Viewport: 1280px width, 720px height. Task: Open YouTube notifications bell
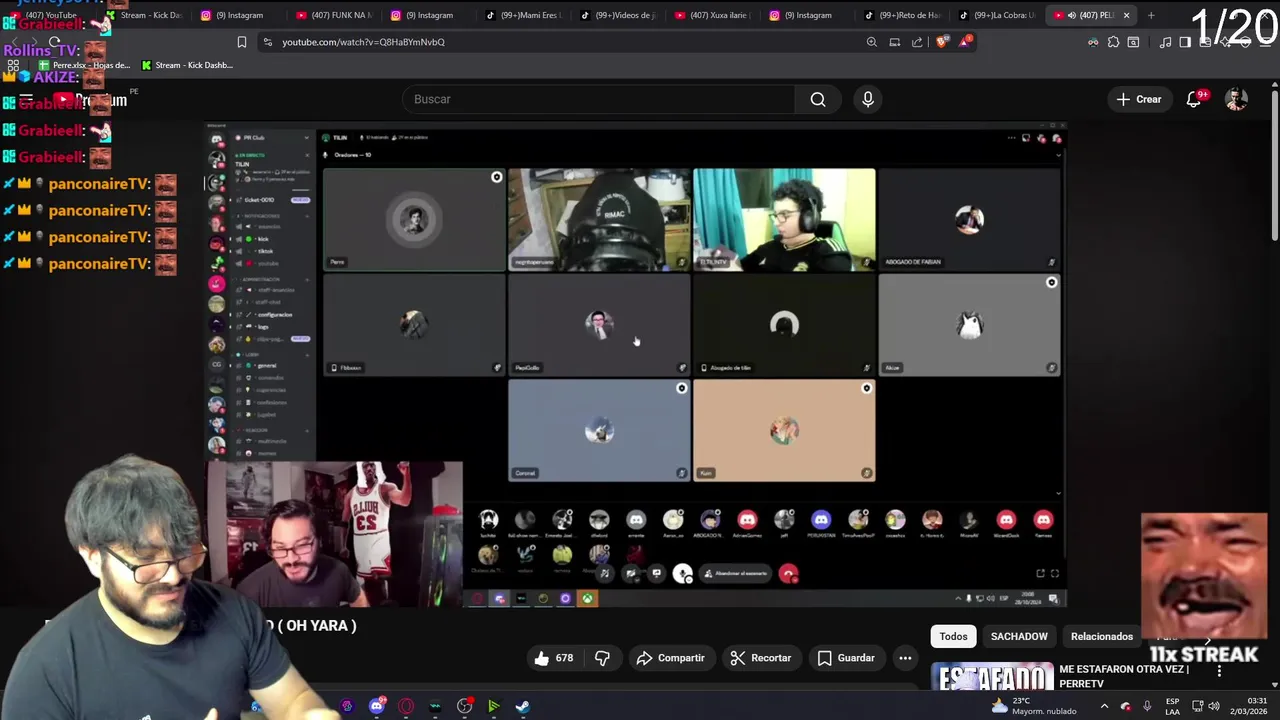coord(1194,99)
